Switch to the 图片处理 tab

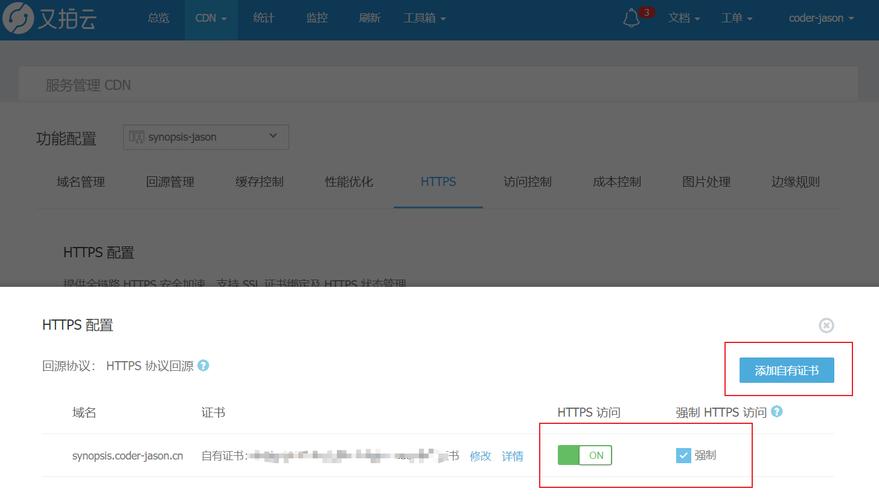click(706, 182)
